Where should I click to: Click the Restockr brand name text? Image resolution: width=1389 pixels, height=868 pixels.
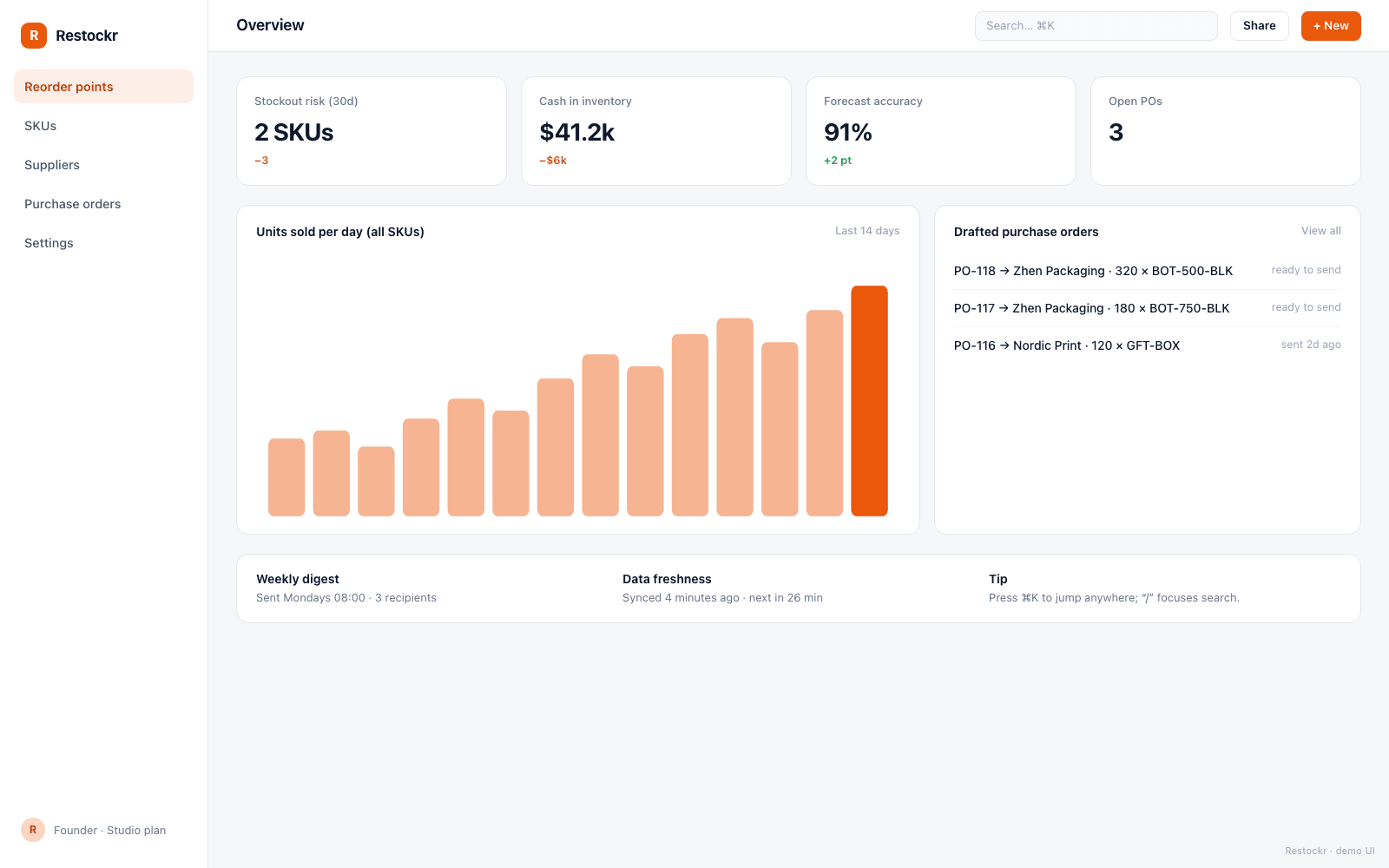(x=87, y=36)
